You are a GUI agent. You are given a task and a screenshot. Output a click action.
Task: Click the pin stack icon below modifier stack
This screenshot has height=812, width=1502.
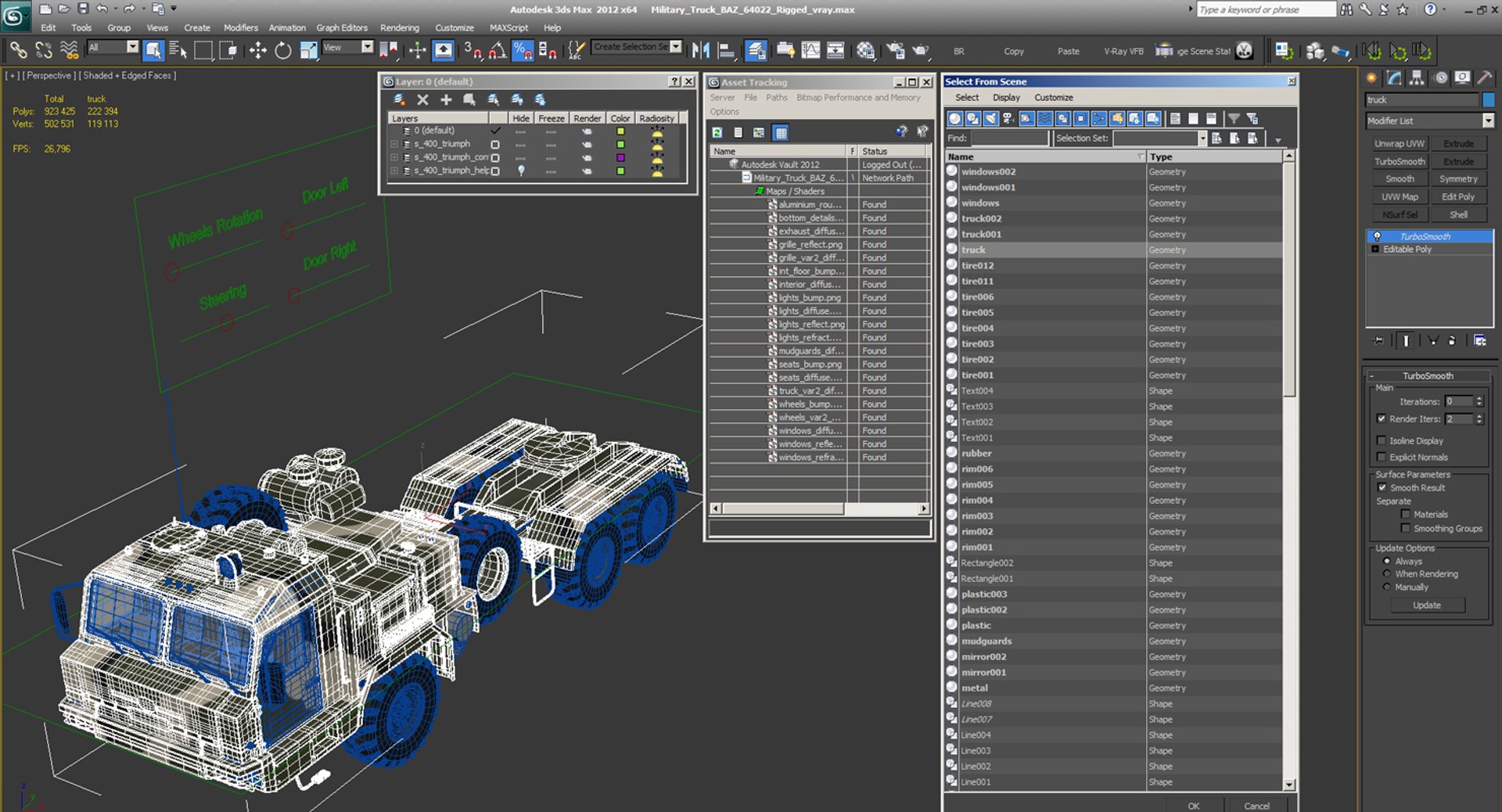pos(1379,340)
